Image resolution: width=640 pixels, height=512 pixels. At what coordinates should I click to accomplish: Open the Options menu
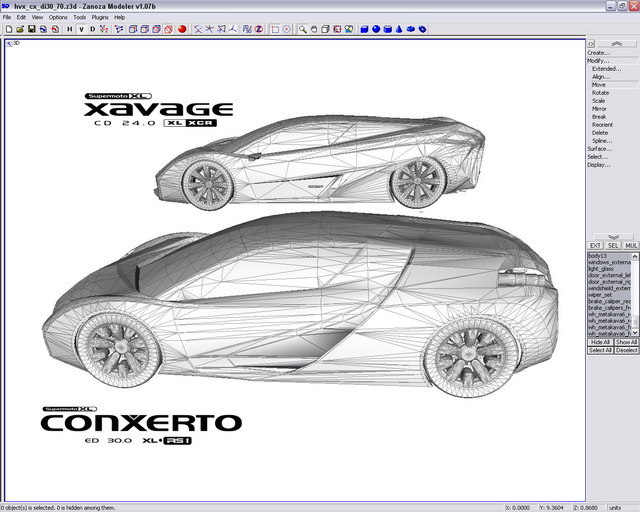tap(58, 17)
